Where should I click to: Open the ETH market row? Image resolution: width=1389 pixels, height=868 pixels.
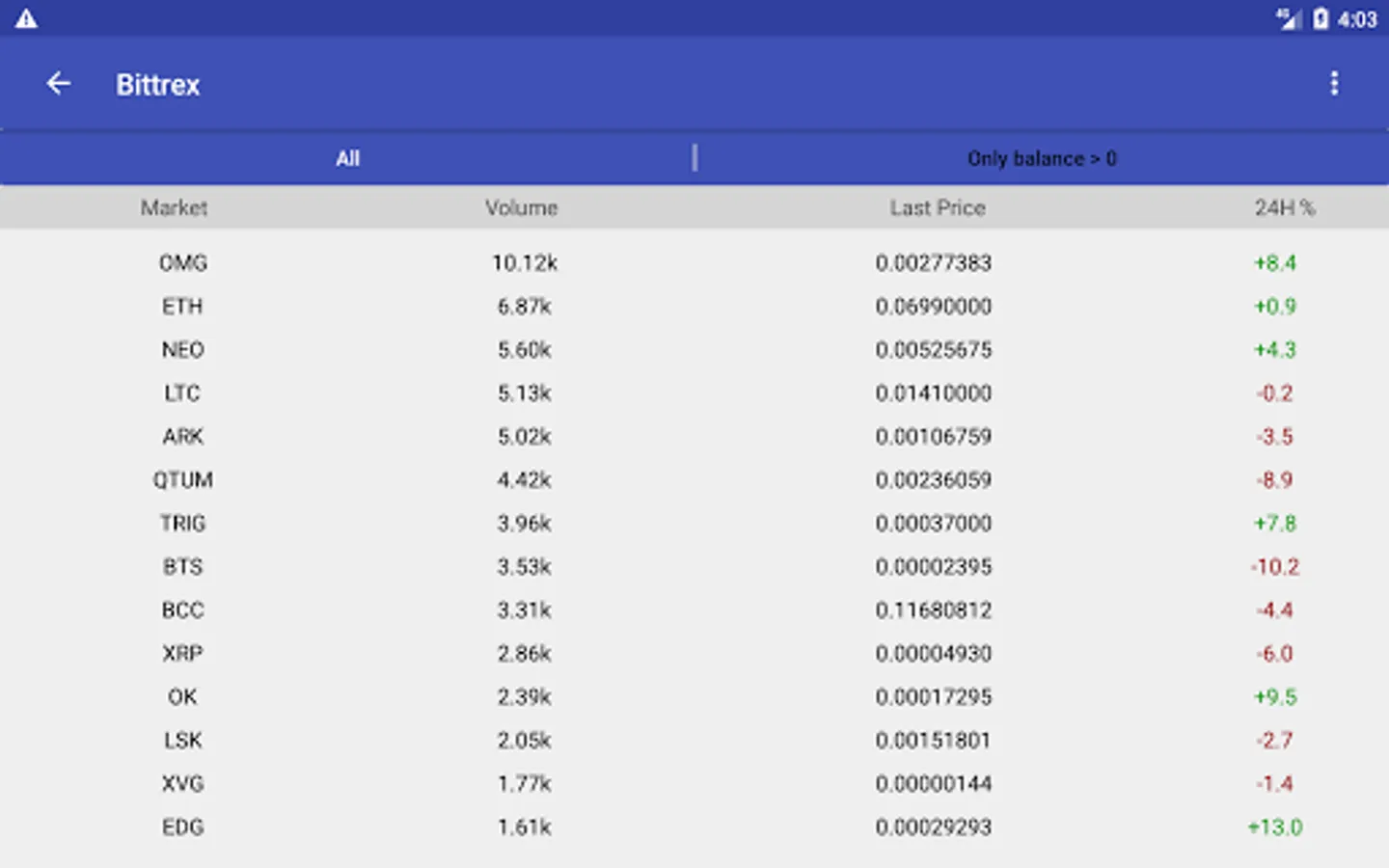(694, 306)
